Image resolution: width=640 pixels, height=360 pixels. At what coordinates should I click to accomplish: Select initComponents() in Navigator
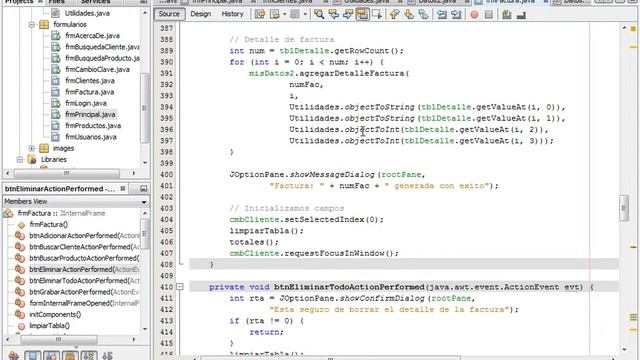[x=55, y=315]
